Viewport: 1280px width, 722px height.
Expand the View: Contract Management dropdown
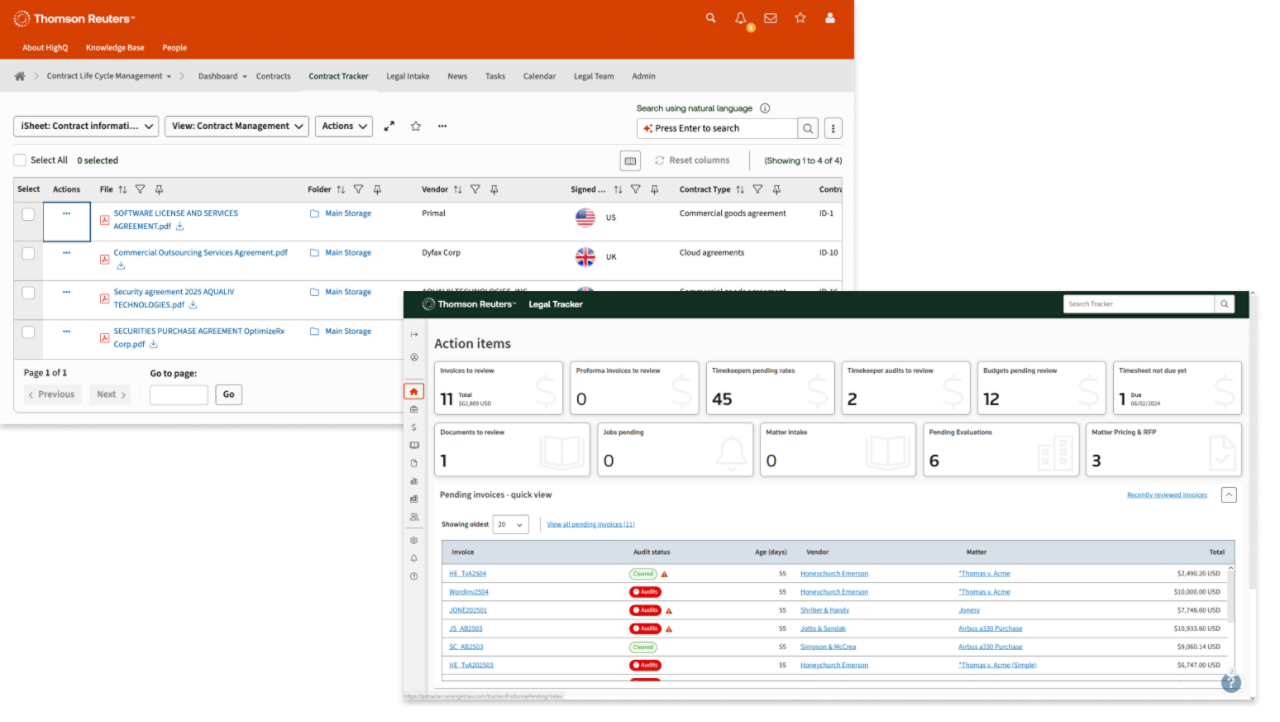pyautogui.click(x=236, y=126)
